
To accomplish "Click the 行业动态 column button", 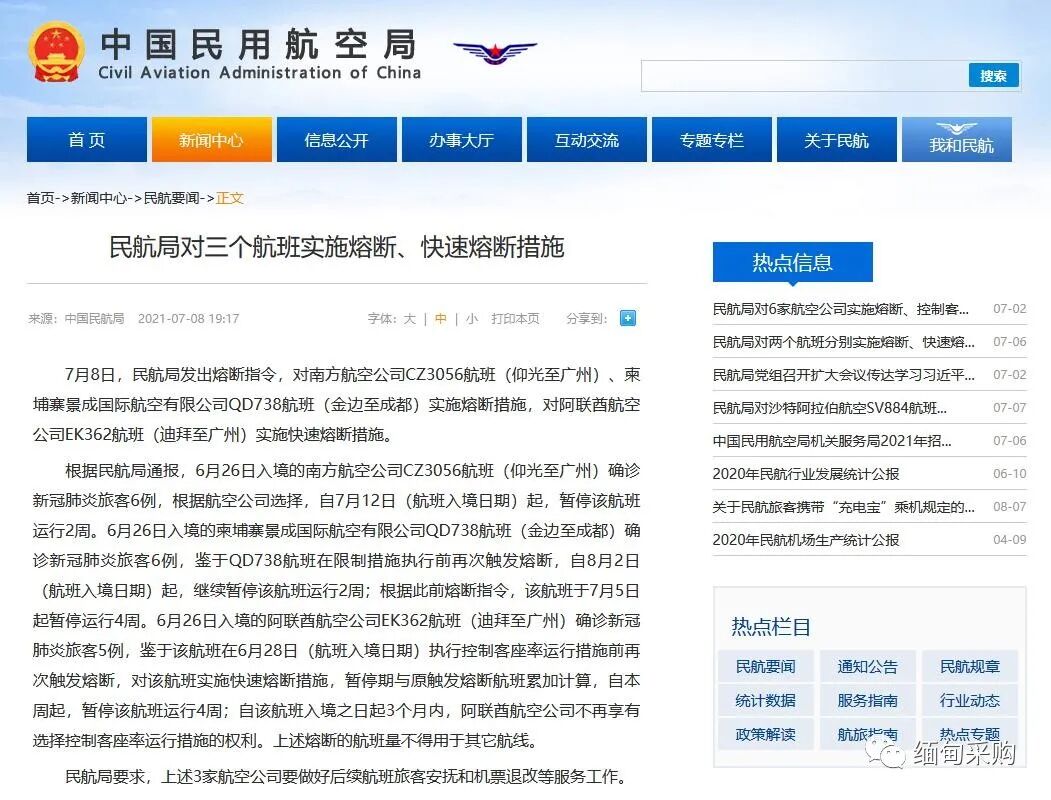I will [970, 700].
